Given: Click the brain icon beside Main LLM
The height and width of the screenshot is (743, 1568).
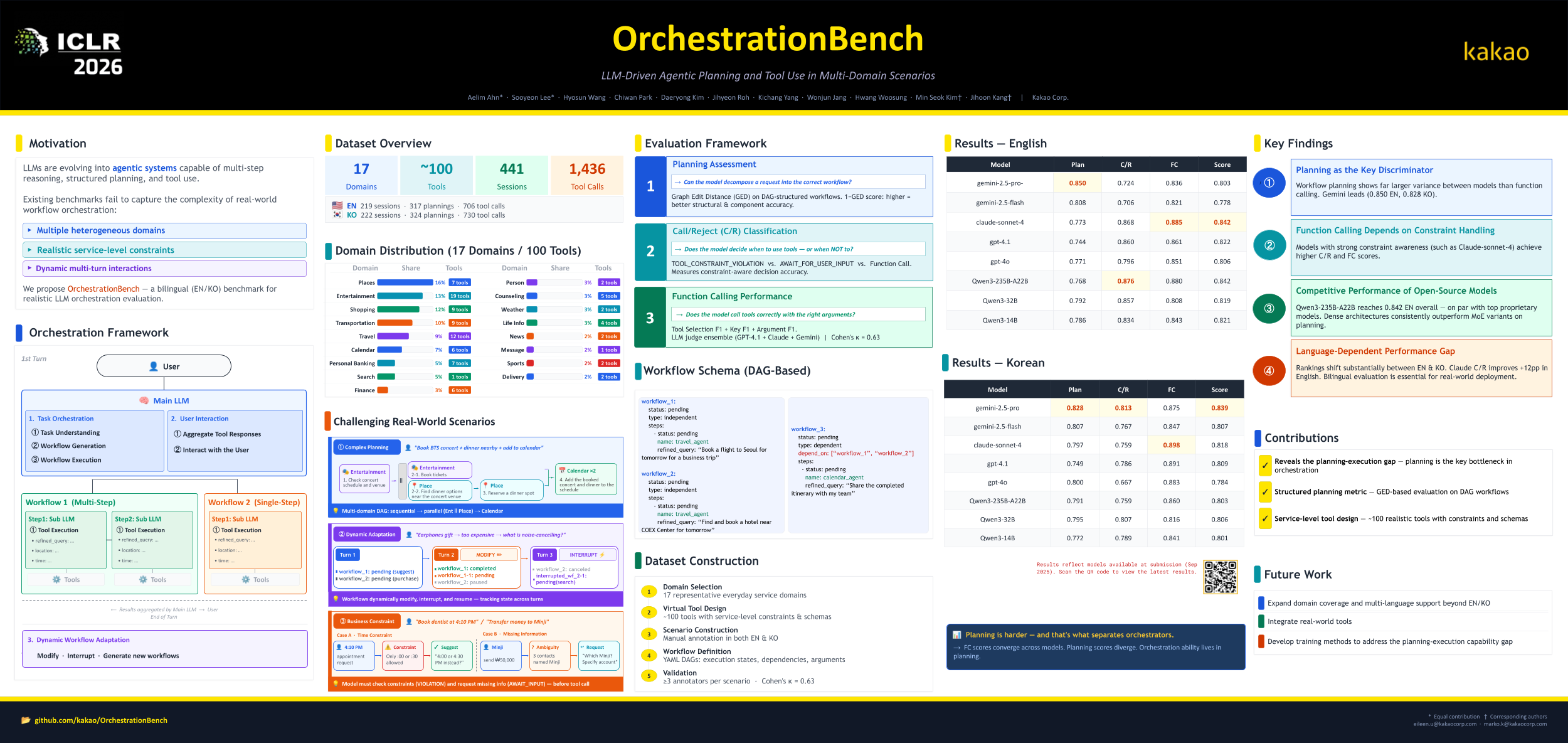Looking at the screenshot, I should [144, 400].
